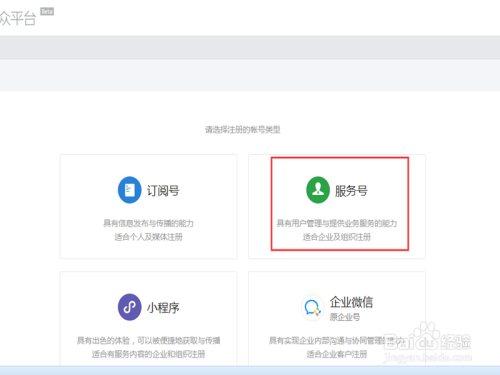Click text 适合企业及组织注册
The width and height of the screenshot is (500, 375).
click(337, 237)
